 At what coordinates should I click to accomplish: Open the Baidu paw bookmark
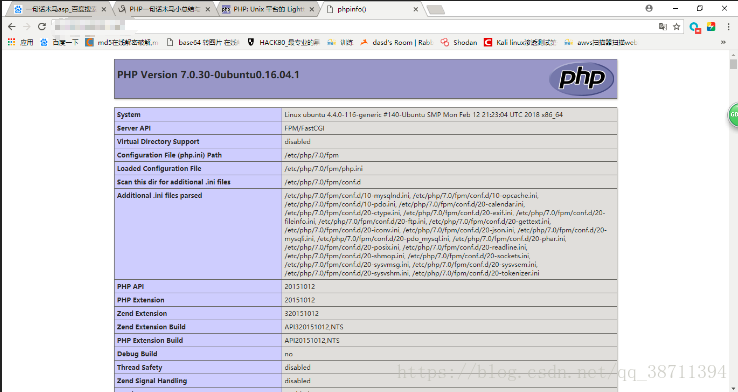[60, 42]
